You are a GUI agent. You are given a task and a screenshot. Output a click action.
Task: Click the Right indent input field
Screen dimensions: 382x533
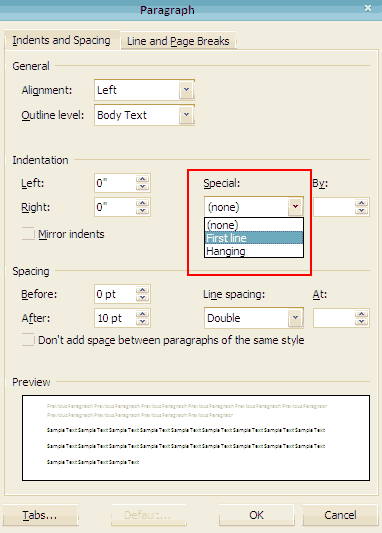click(x=116, y=207)
